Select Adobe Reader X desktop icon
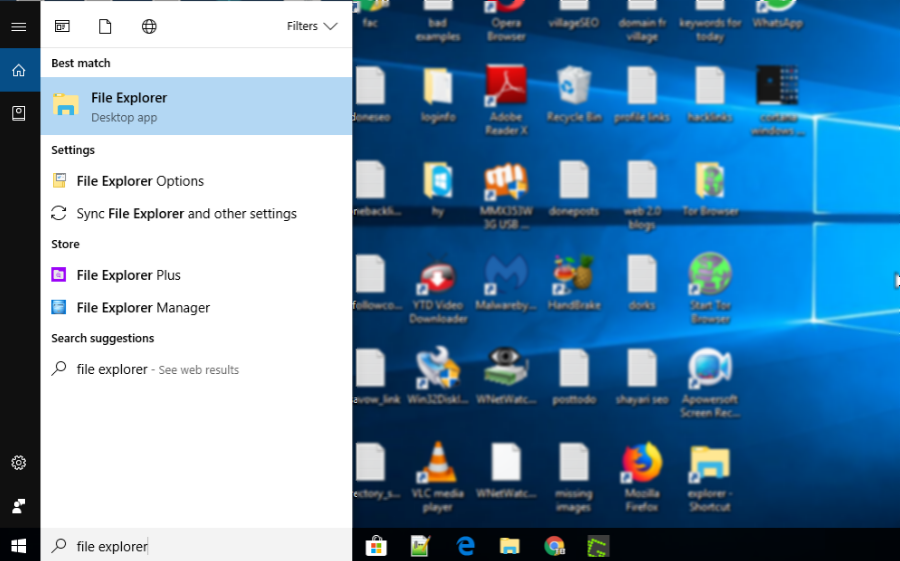Screen dimensions: 900x561 pos(506,99)
